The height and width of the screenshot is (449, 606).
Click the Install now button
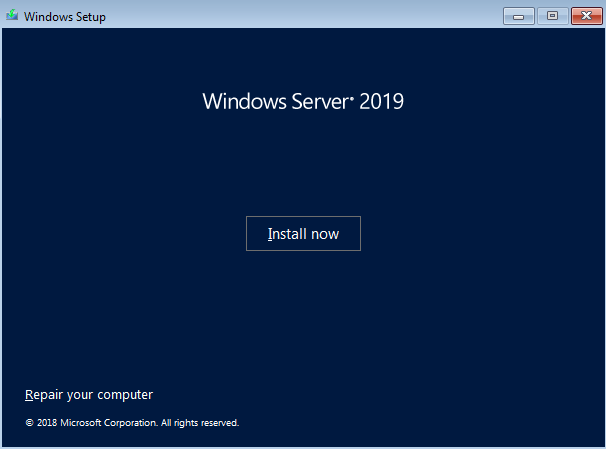point(303,233)
